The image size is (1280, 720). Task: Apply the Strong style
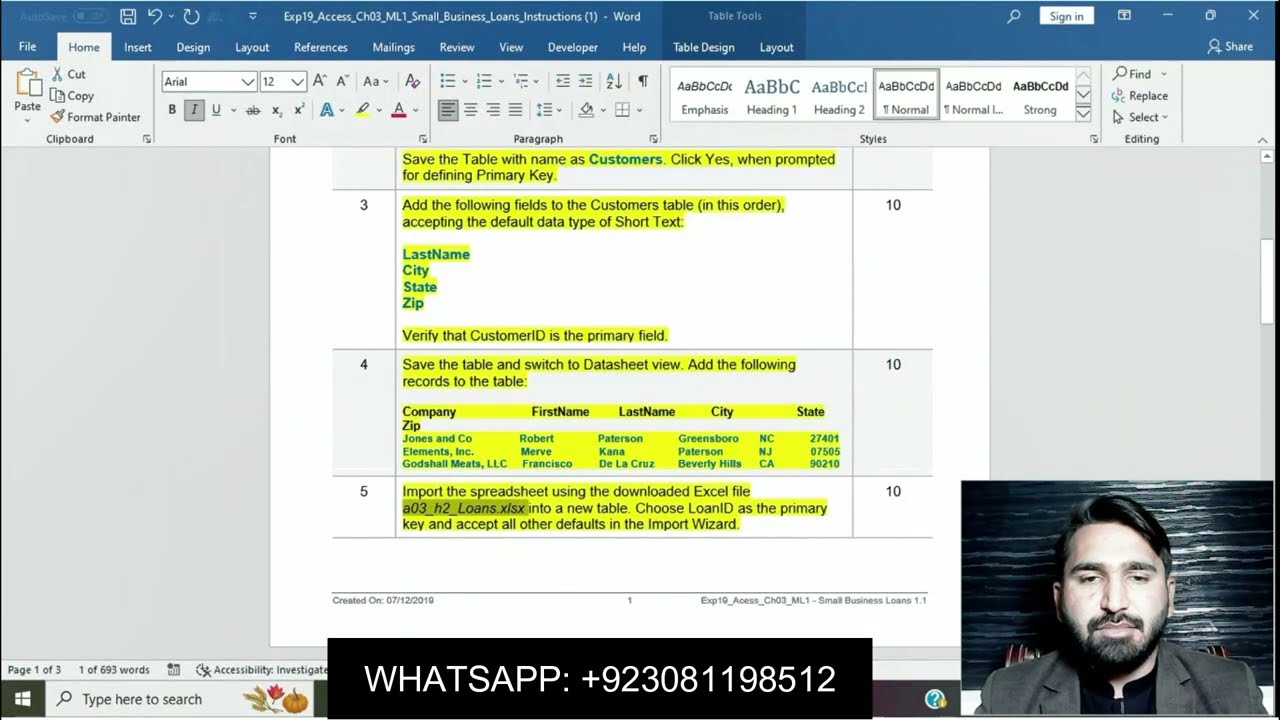pos(1040,95)
